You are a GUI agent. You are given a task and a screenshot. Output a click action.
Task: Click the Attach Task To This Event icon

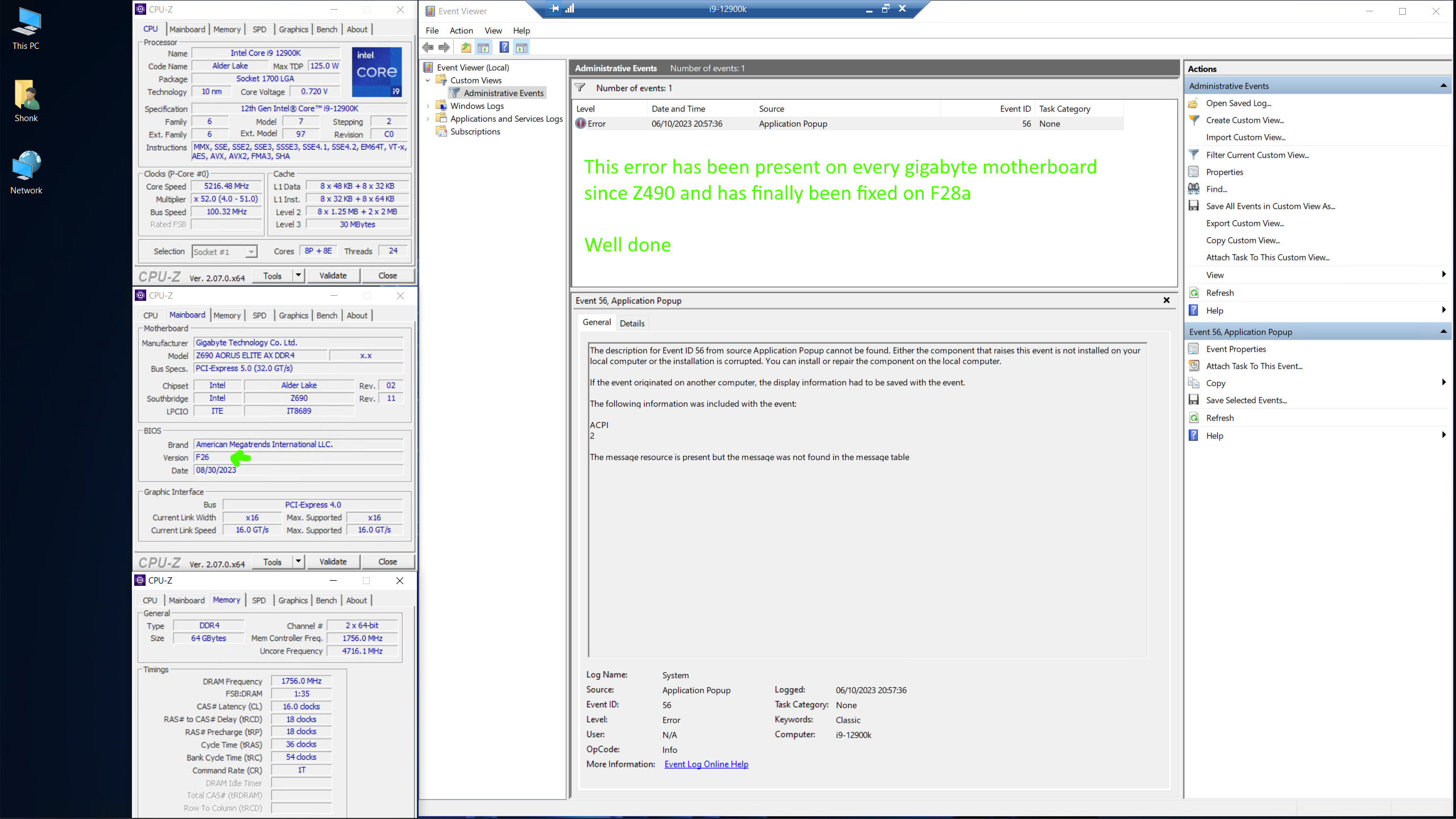click(x=1194, y=366)
